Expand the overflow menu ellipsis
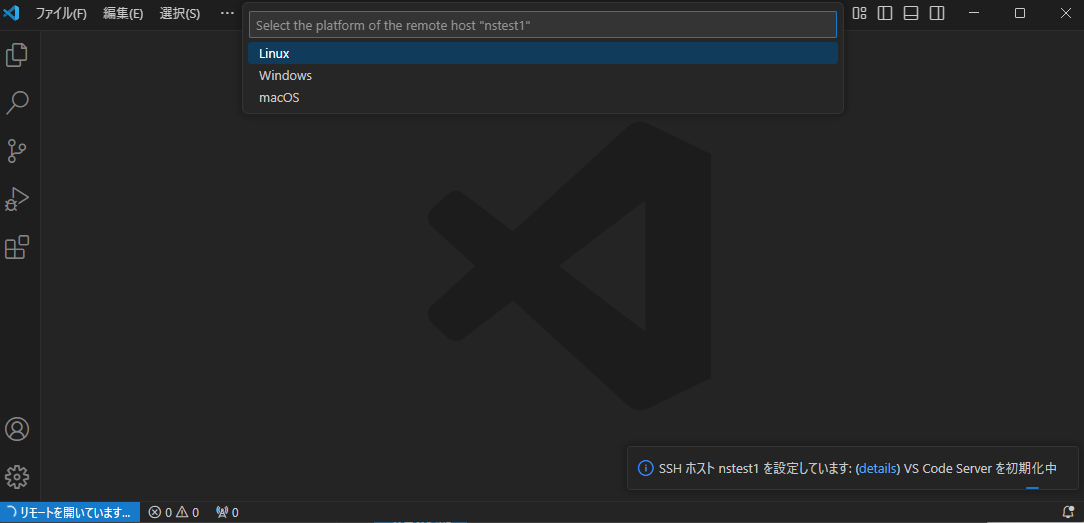This screenshot has height=523, width=1084. pos(227,13)
